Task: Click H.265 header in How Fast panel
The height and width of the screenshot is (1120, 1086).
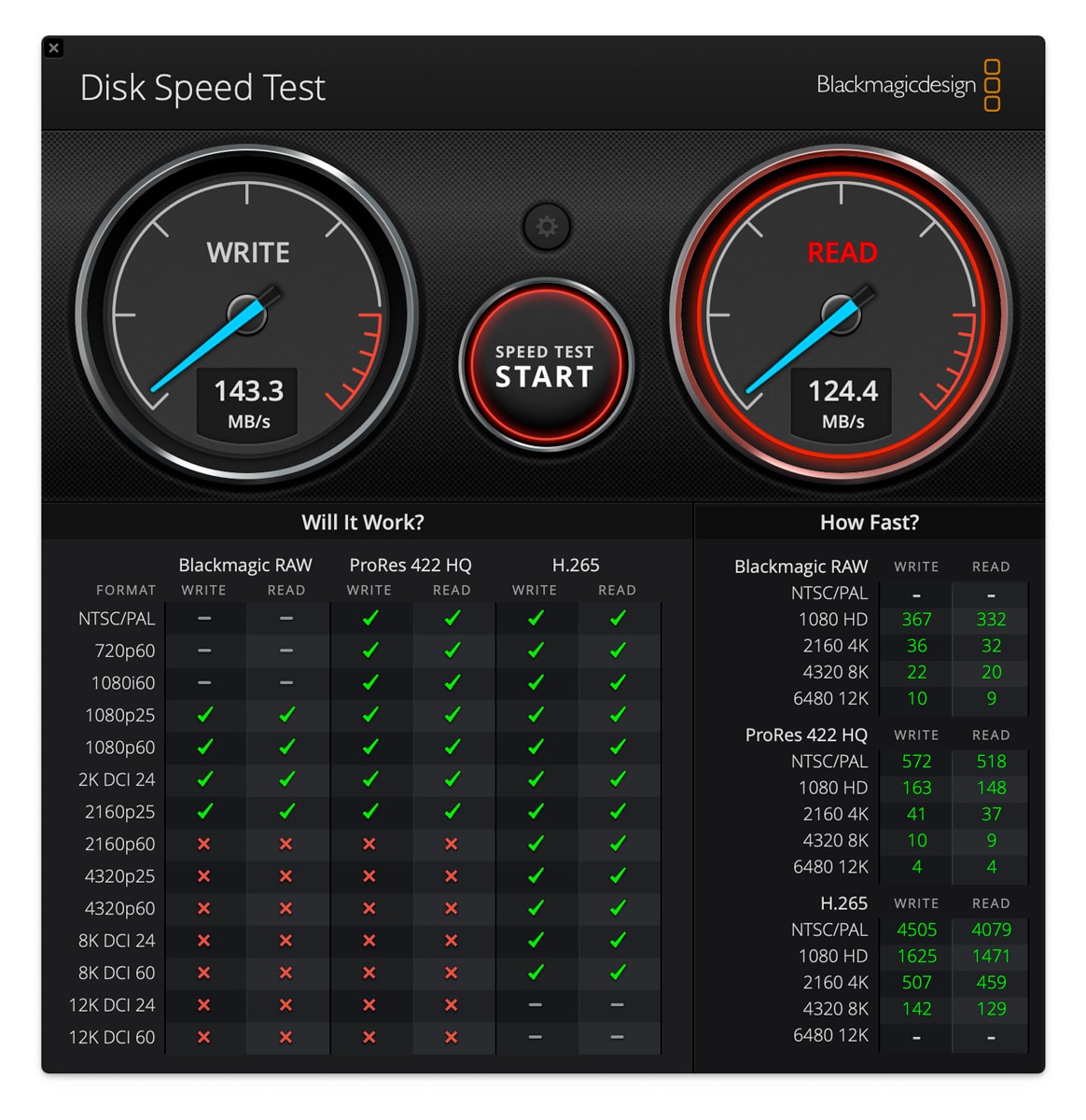Action: [x=843, y=903]
